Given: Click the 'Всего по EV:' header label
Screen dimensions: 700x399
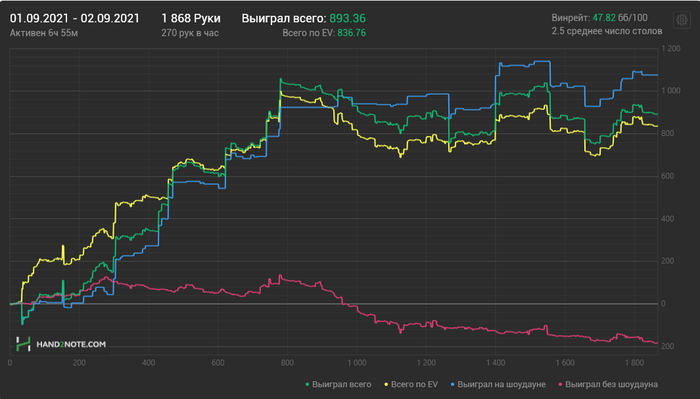Looking at the screenshot, I should (x=308, y=33).
